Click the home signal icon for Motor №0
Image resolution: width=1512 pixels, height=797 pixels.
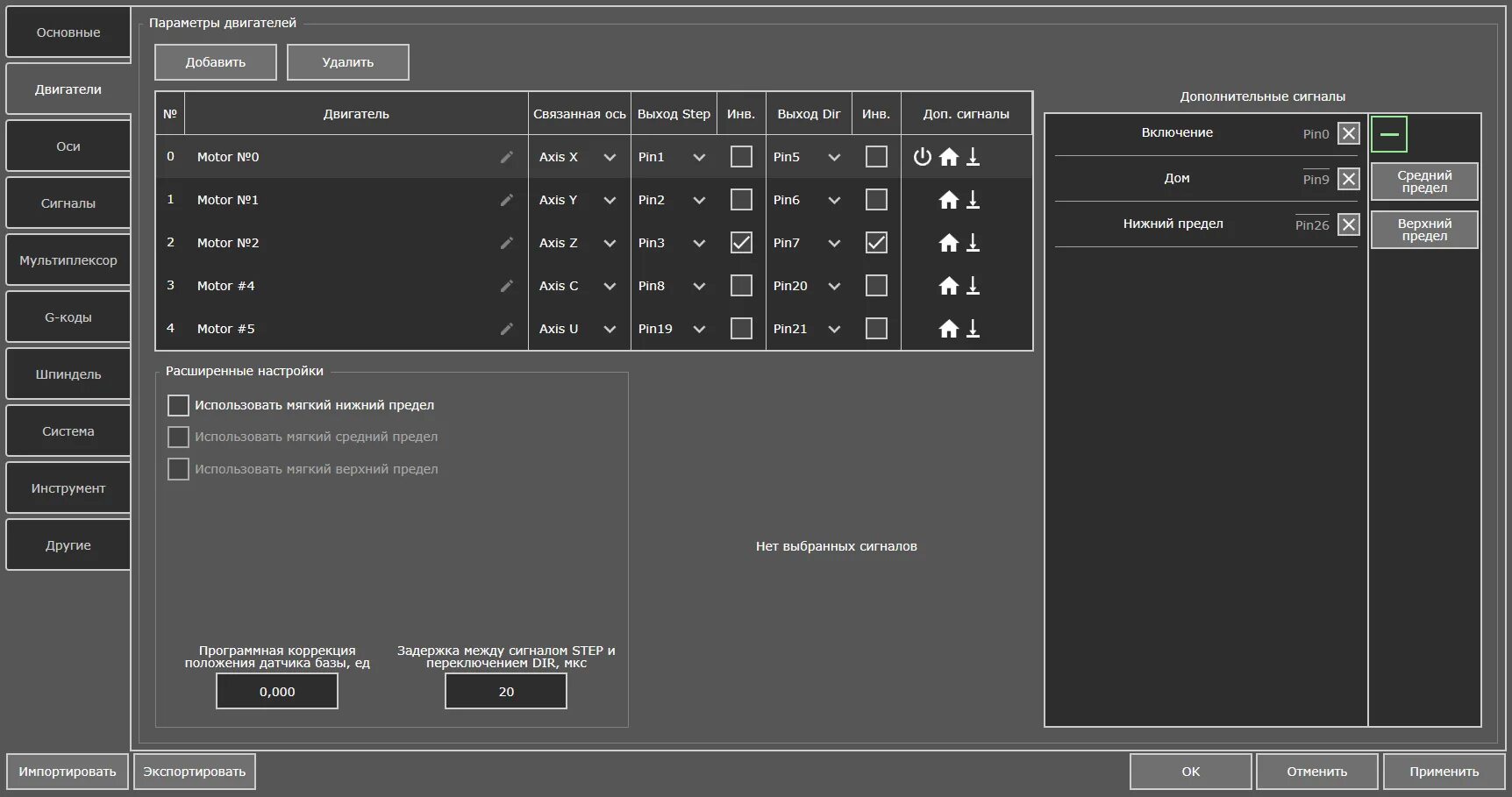tap(949, 157)
